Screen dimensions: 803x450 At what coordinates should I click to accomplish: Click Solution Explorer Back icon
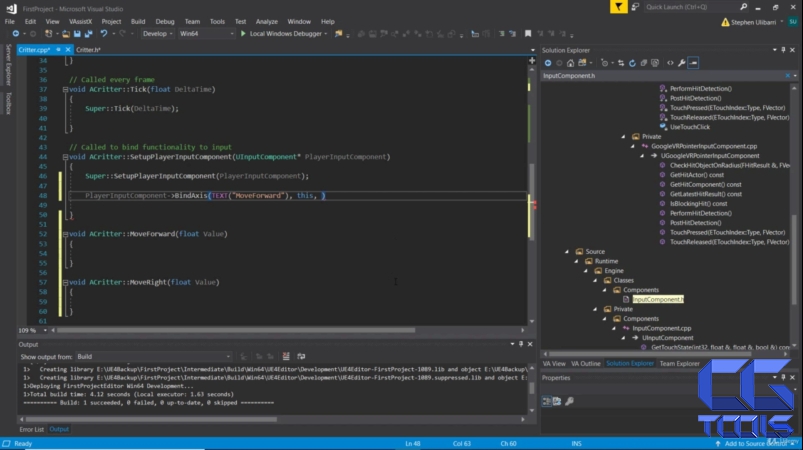548,63
